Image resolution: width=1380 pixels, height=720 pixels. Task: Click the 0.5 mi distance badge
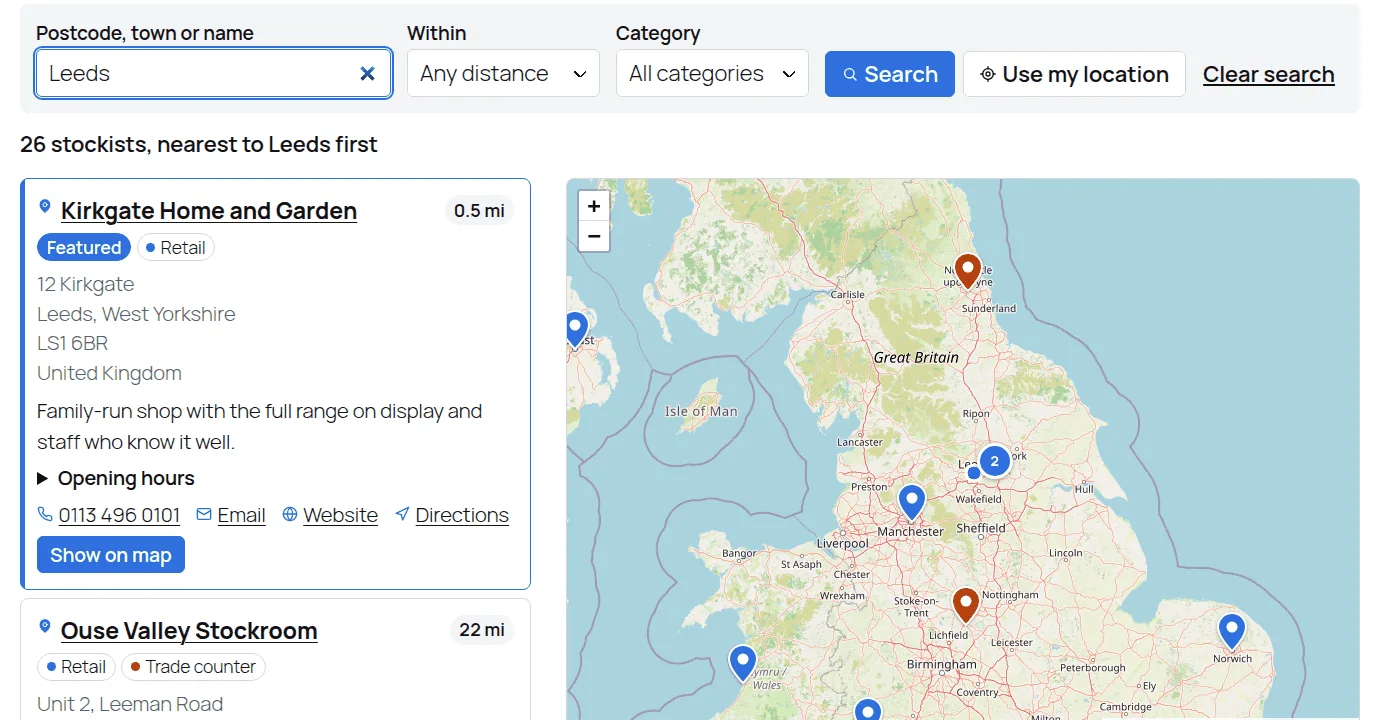(479, 211)
